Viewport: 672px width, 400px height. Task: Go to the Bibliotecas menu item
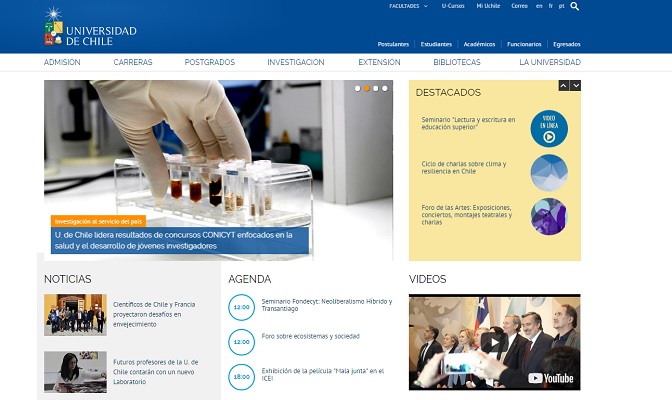point(456,62)
